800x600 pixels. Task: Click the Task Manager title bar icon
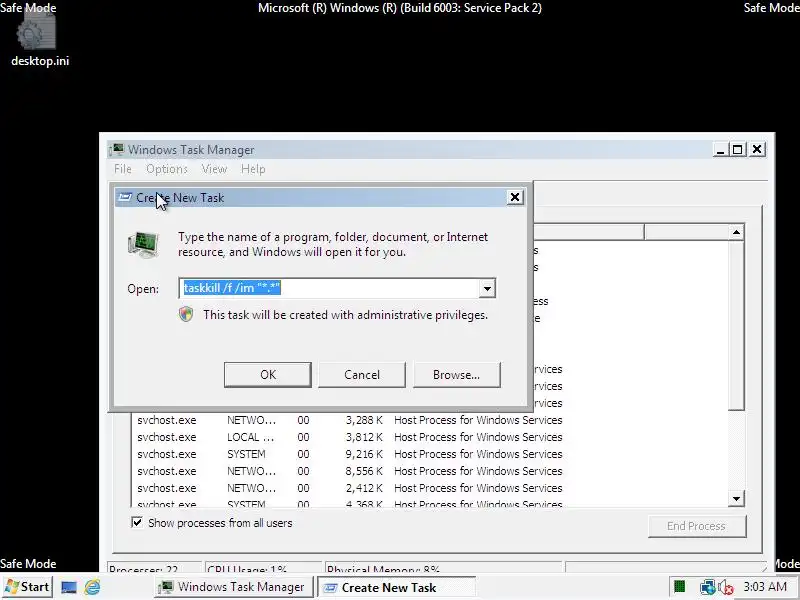click(117, 149)
